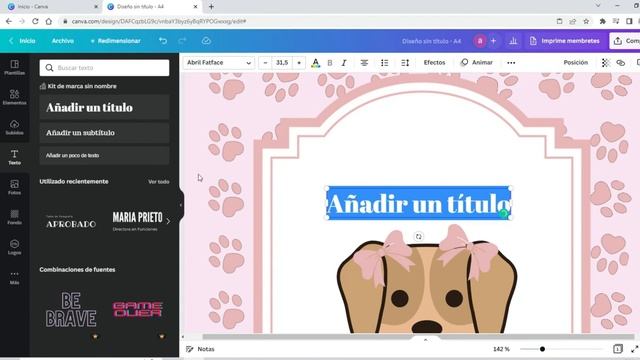This screenshot has width=640, height=360.
Task: Open the Elementos sidebar panel
Action: click(14, 97)
